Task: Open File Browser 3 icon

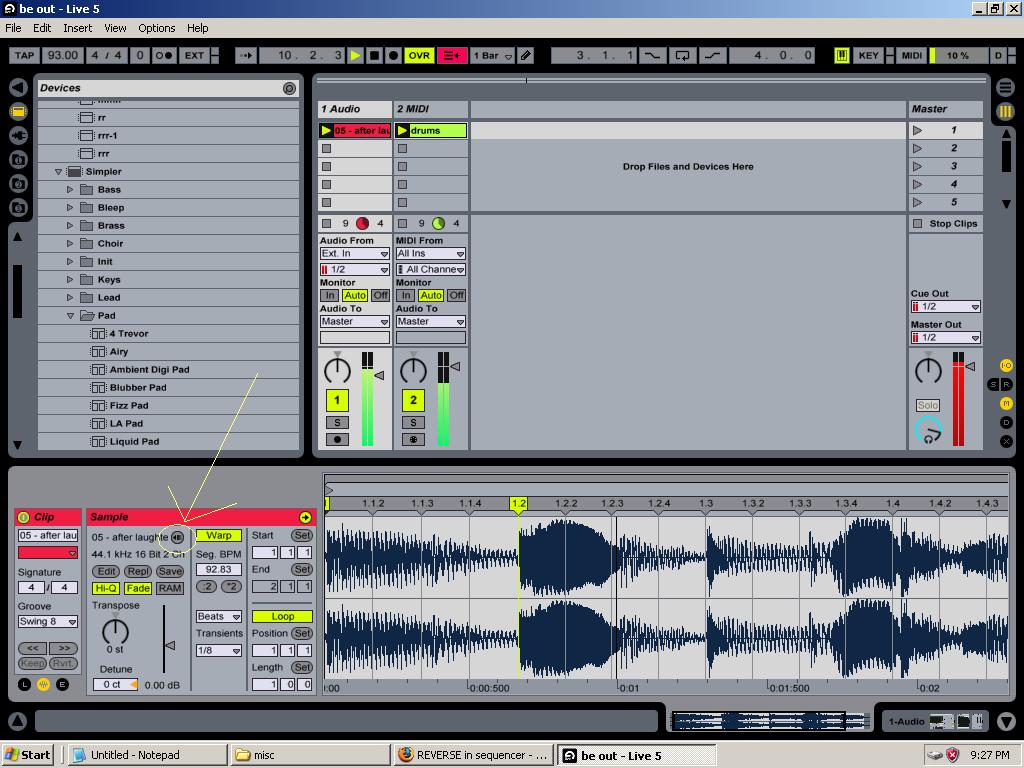Action: (18, 208)
